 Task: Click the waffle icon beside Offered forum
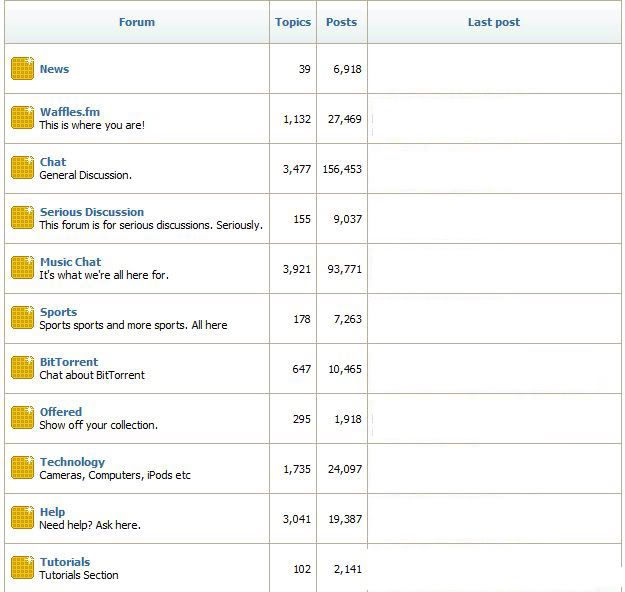pyautogui.click(x=23, y=418)
